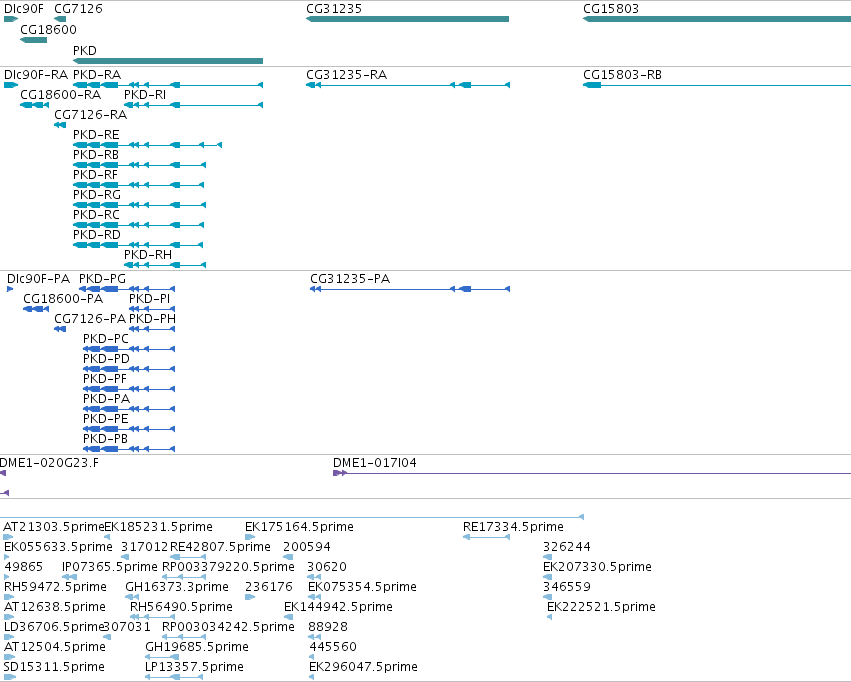Select protein CG31235-PA

(410, 289)
